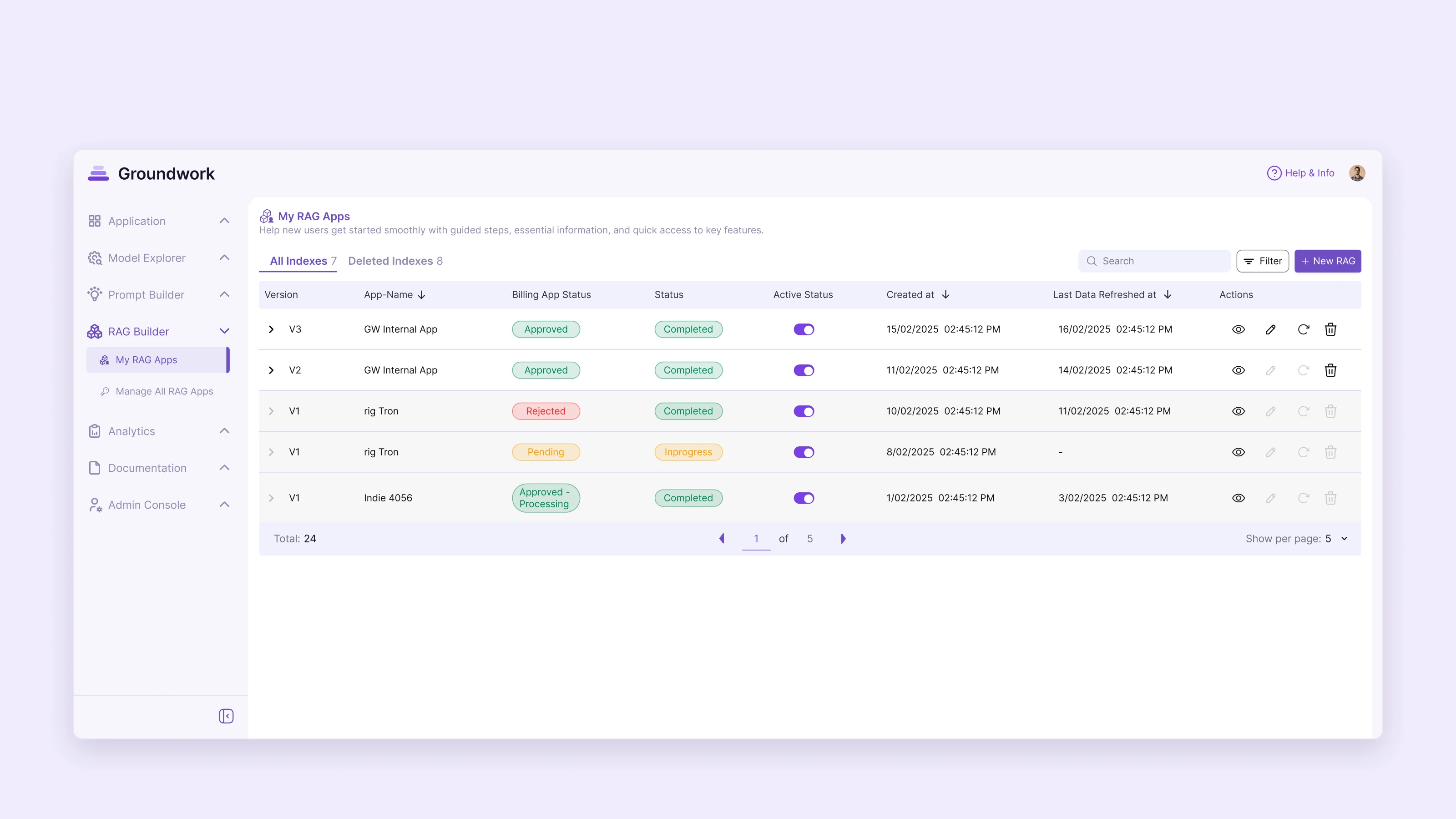Switch to the Deleted Indexes tab
Screen dimensions: 1456x819
pos(395,261)
